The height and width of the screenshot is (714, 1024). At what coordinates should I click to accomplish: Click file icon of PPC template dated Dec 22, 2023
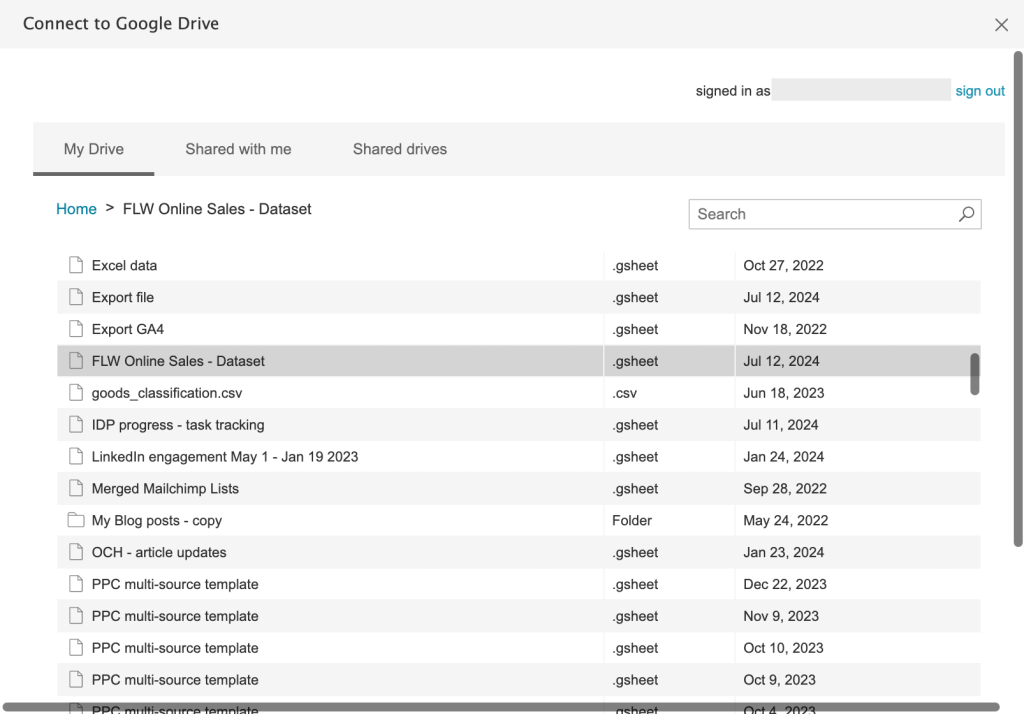tap(76, 585)
